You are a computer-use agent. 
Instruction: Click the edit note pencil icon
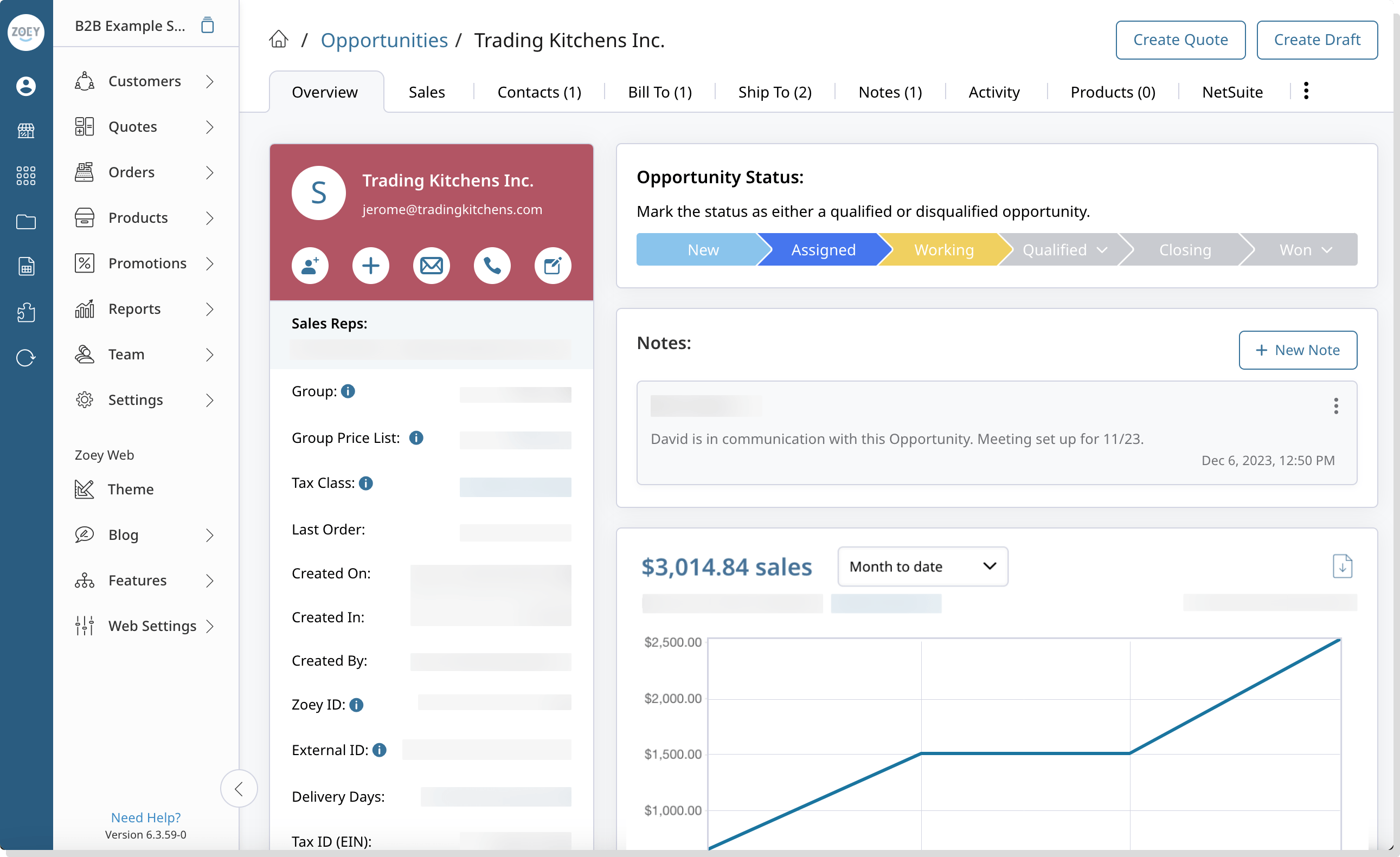[x=553, y=265]
